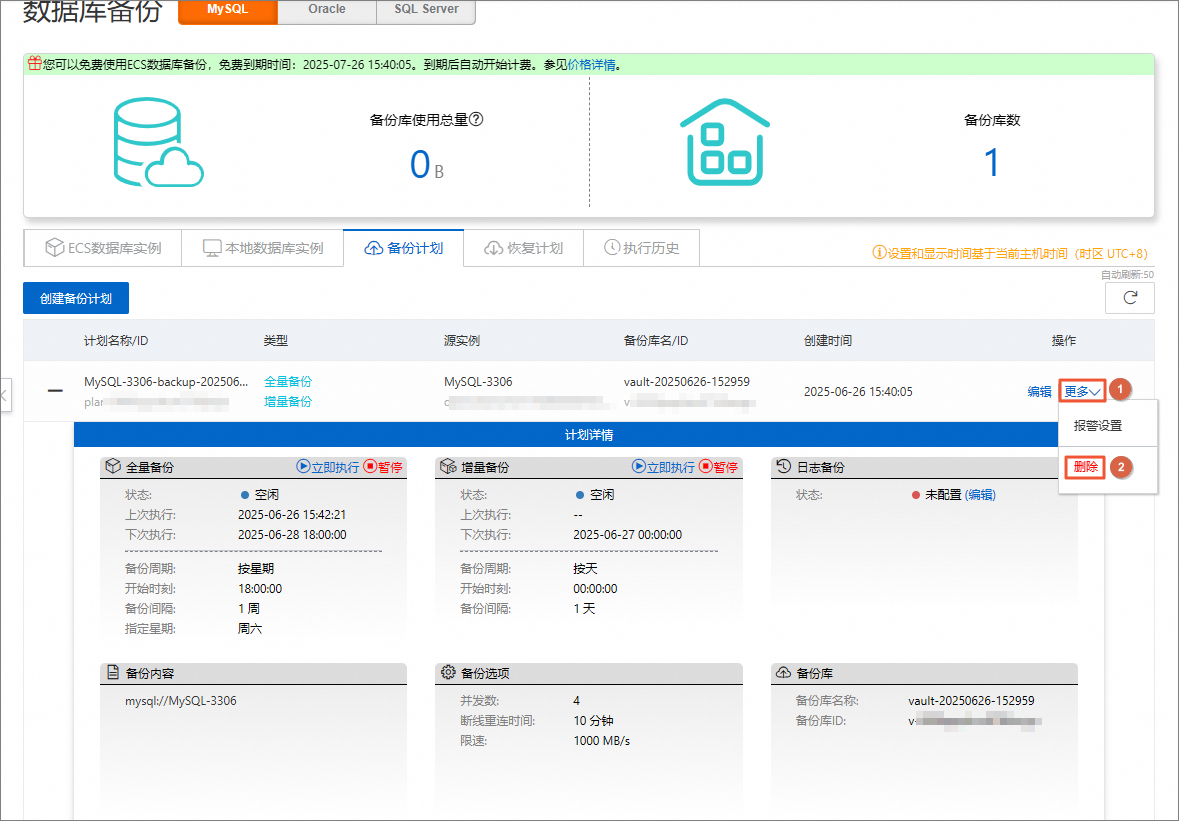This screenshot has width=1179, height=821.
Task: Click the help icon beside 备份库使用总量
Action: pyautogui.click(x=476, y=120)
